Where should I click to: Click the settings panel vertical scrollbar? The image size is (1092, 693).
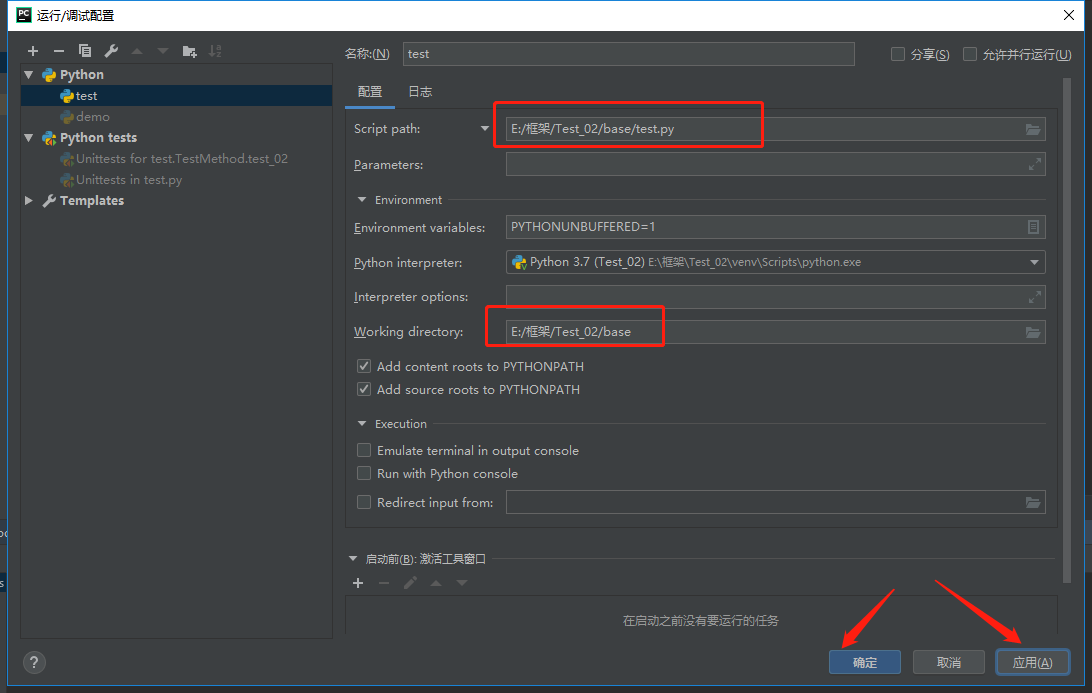1066,331
